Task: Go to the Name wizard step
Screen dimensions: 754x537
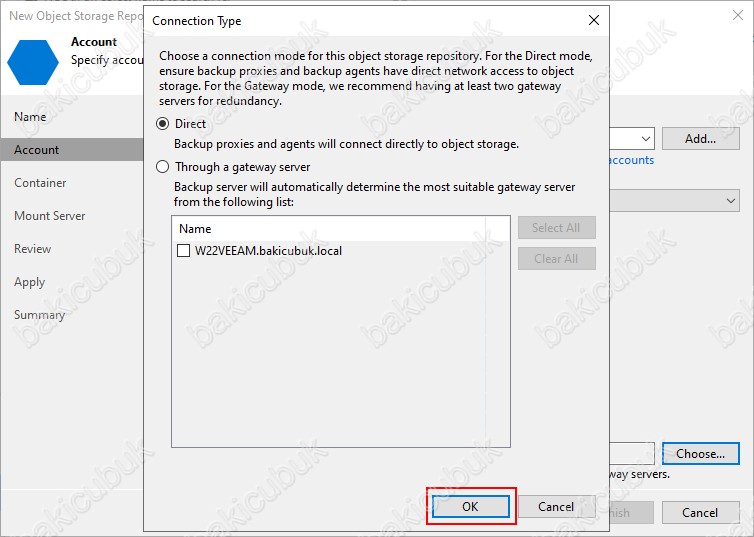Action: pos(30,117)
